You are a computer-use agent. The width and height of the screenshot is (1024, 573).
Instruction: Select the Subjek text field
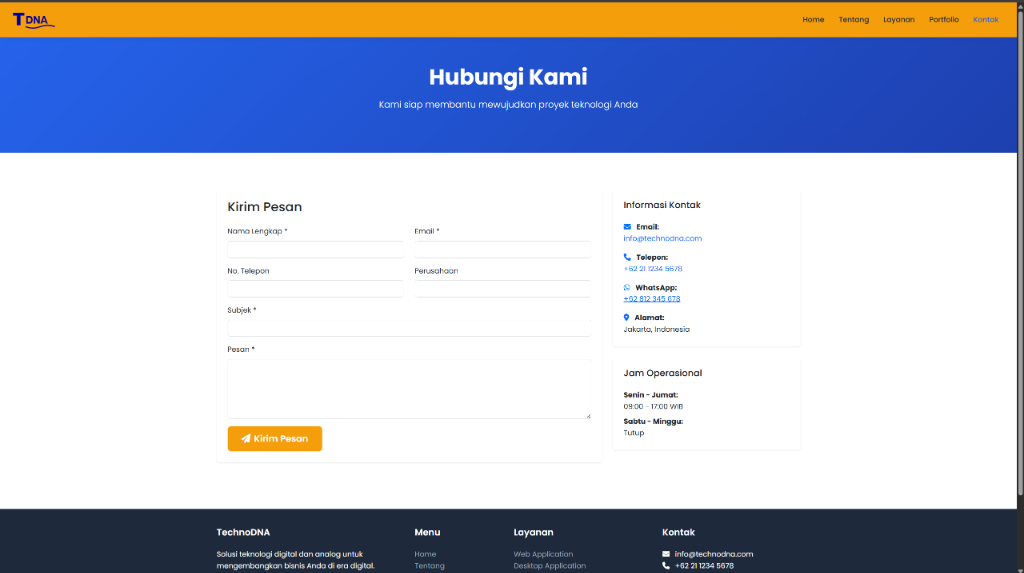point(409,328)
